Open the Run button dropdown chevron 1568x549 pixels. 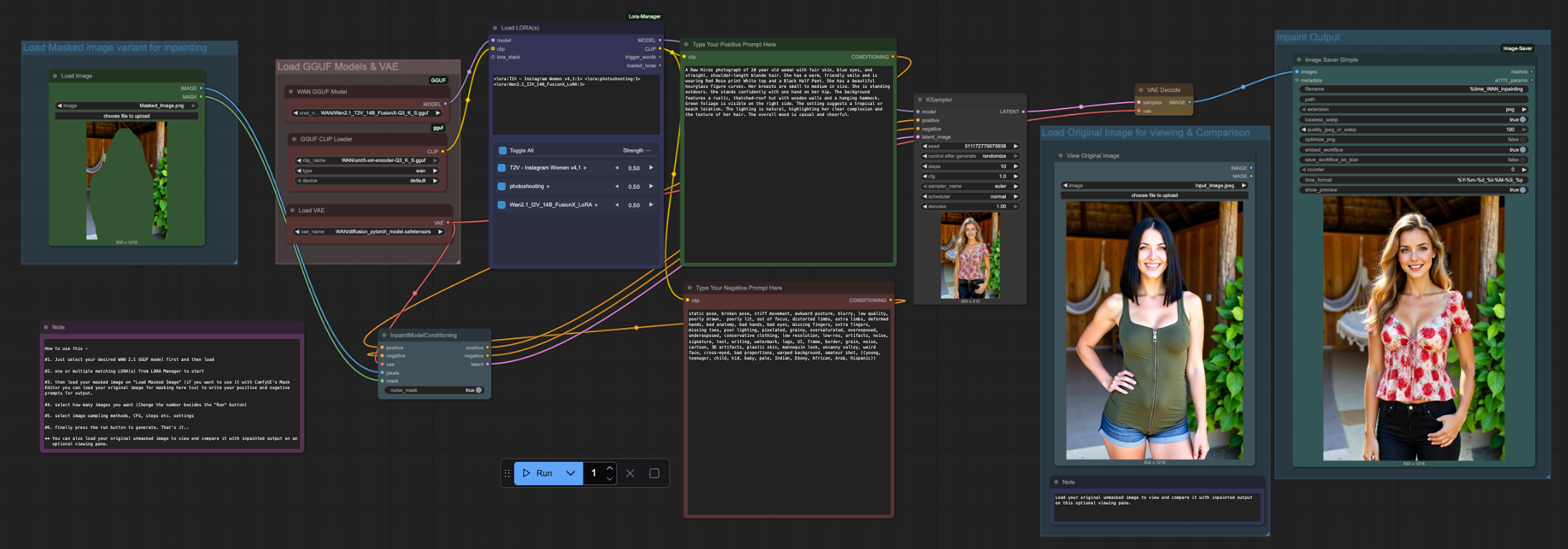(x=570, y=473)
